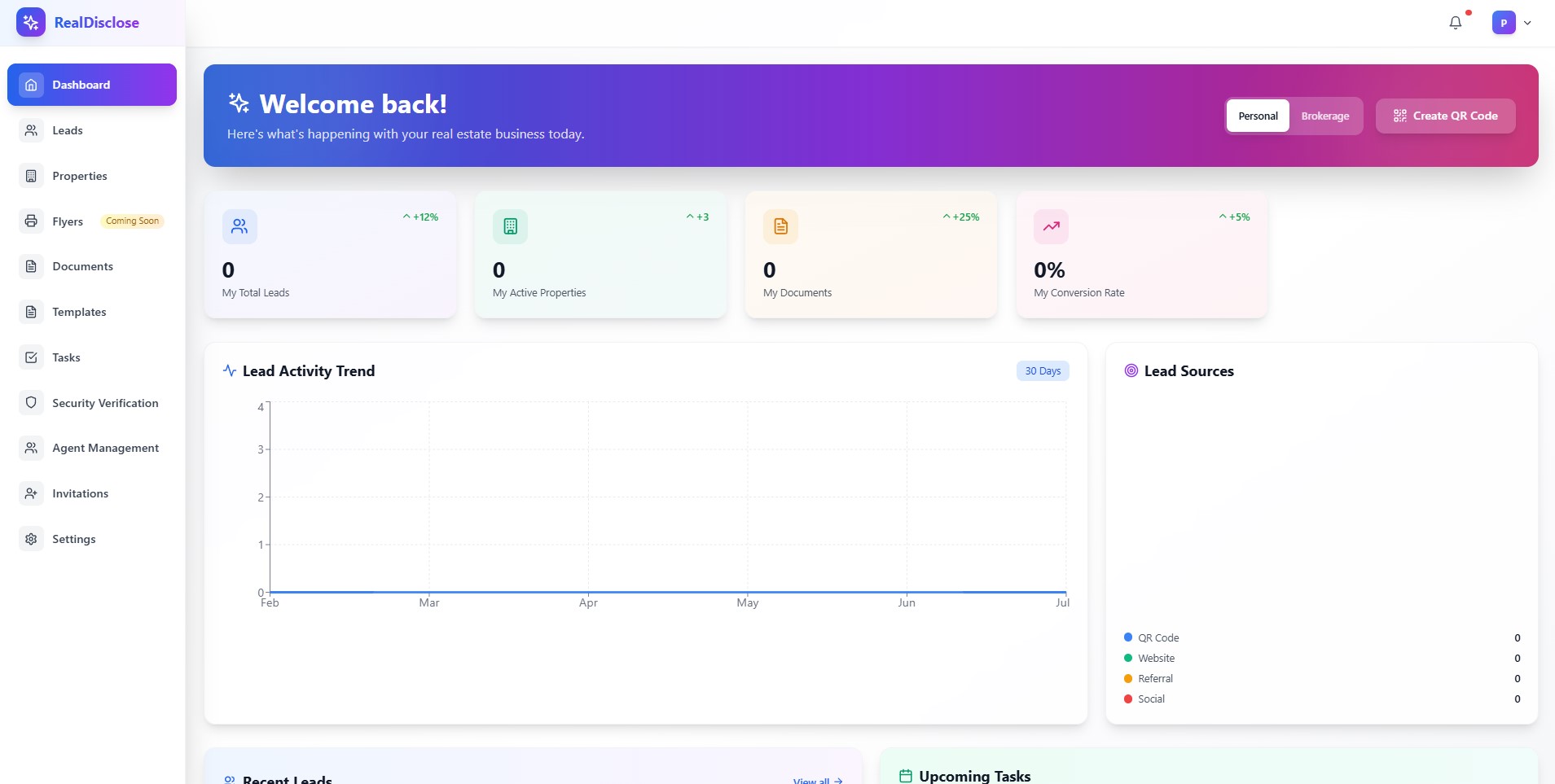This screenshot has width=1555, height=784.
Task: Open the Flyers menu marked Coming Soon
Action: [68, 221]
